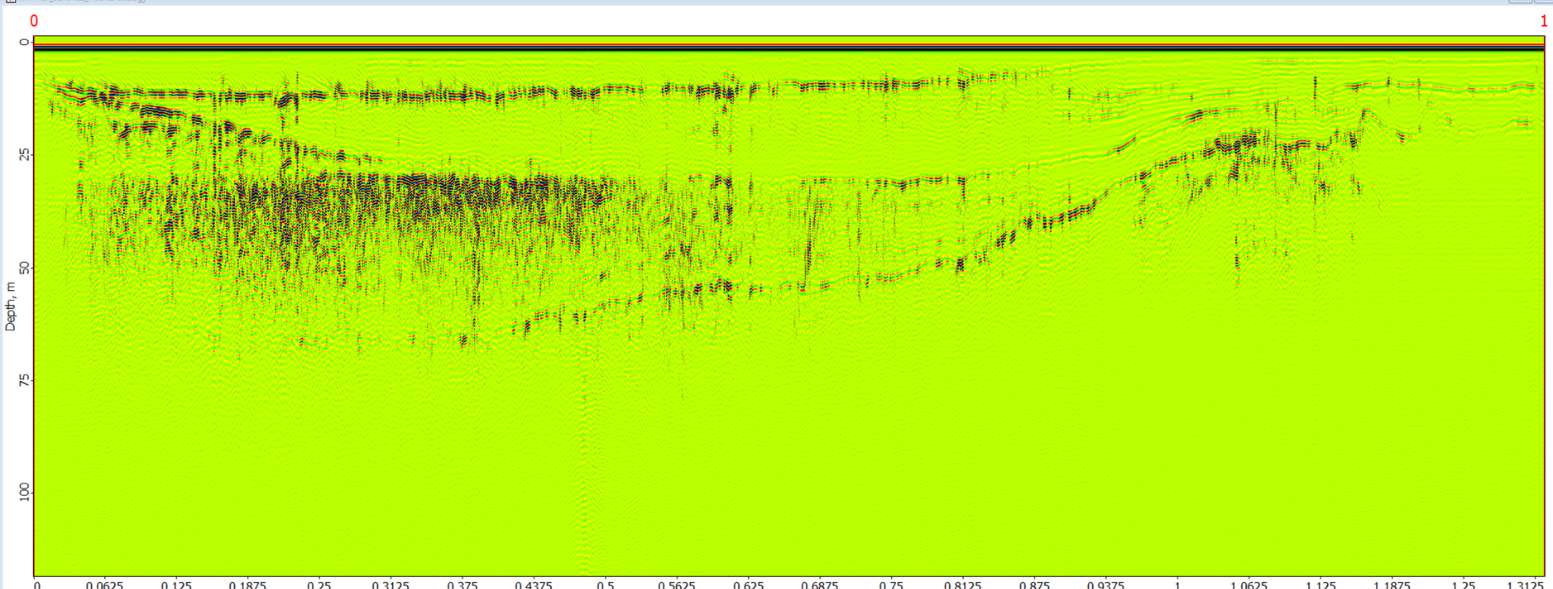Click the horizontal axis tick 0.9375
The height and width of the screenshot is (589, 1553).
tap(1105, 584)
